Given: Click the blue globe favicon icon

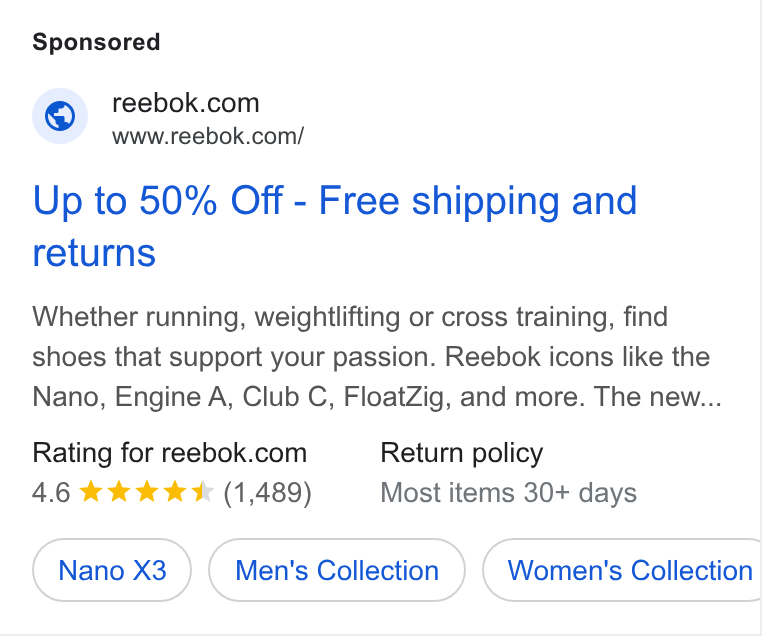Looking at the screenshot, I should 60,116.
